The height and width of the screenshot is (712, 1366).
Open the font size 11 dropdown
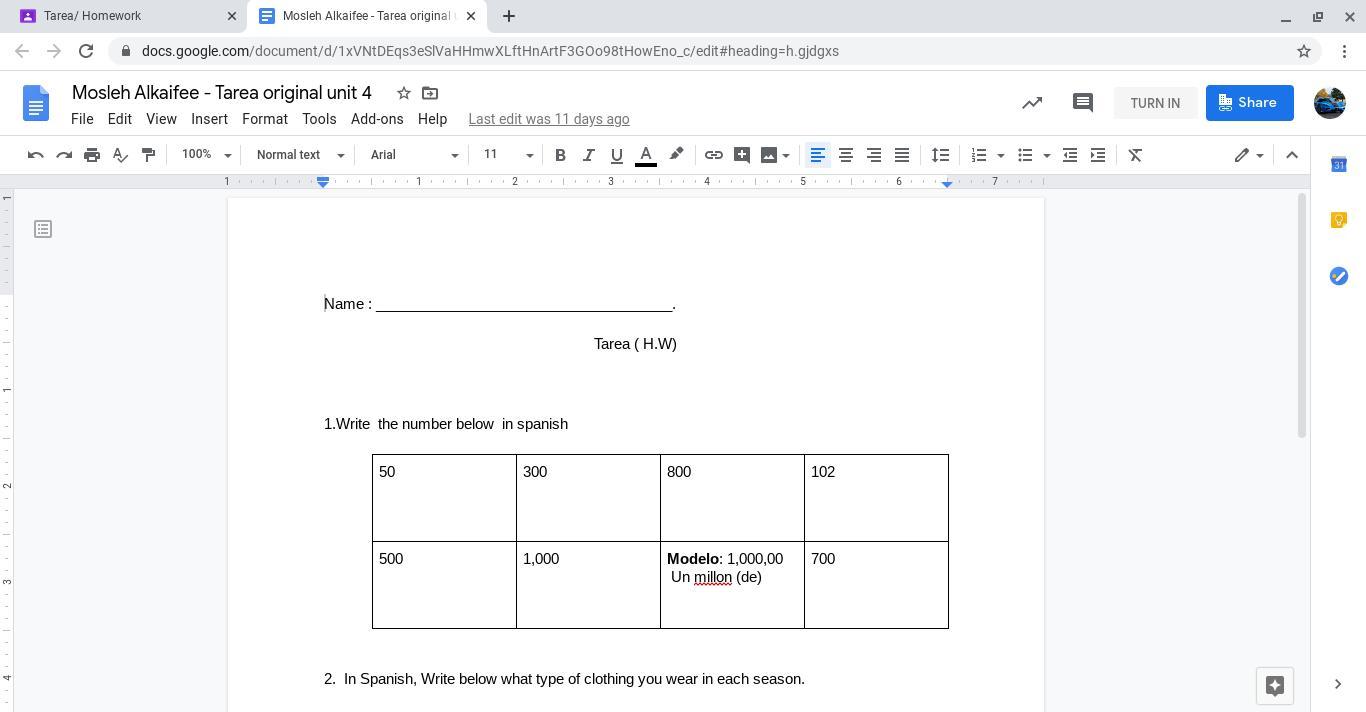point(508,155)
